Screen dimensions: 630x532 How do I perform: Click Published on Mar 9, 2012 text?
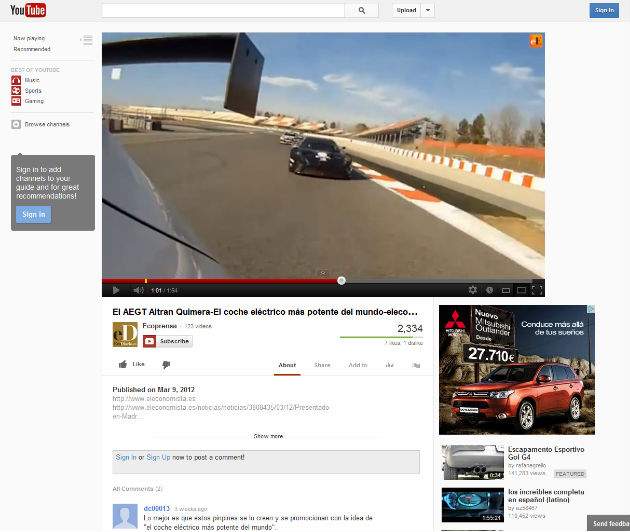pyautogui.click(x=153, y=389)
